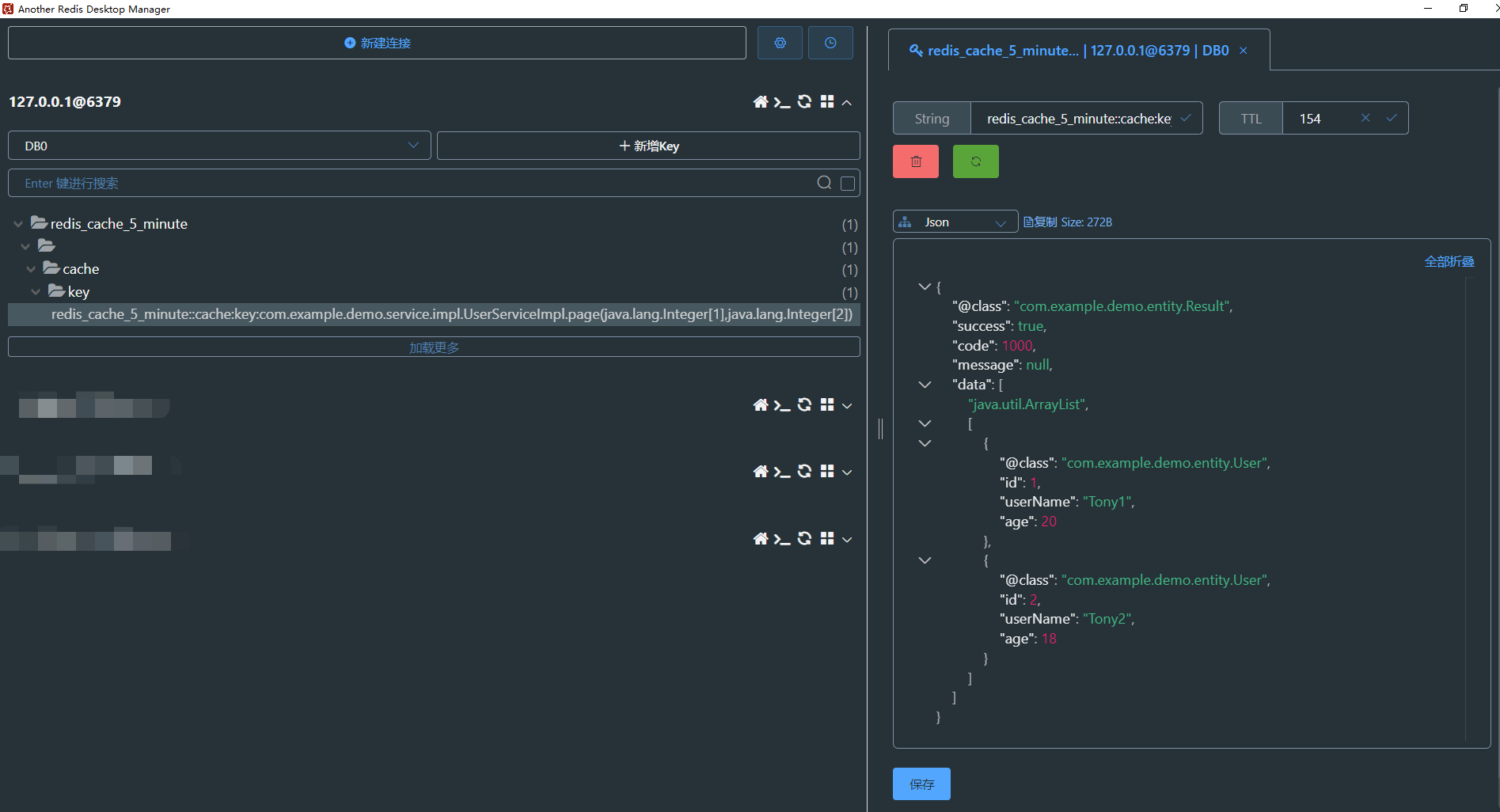Click the panel divider handle
This screenshot has width=1500, height=812.
[x=880, y=428]
